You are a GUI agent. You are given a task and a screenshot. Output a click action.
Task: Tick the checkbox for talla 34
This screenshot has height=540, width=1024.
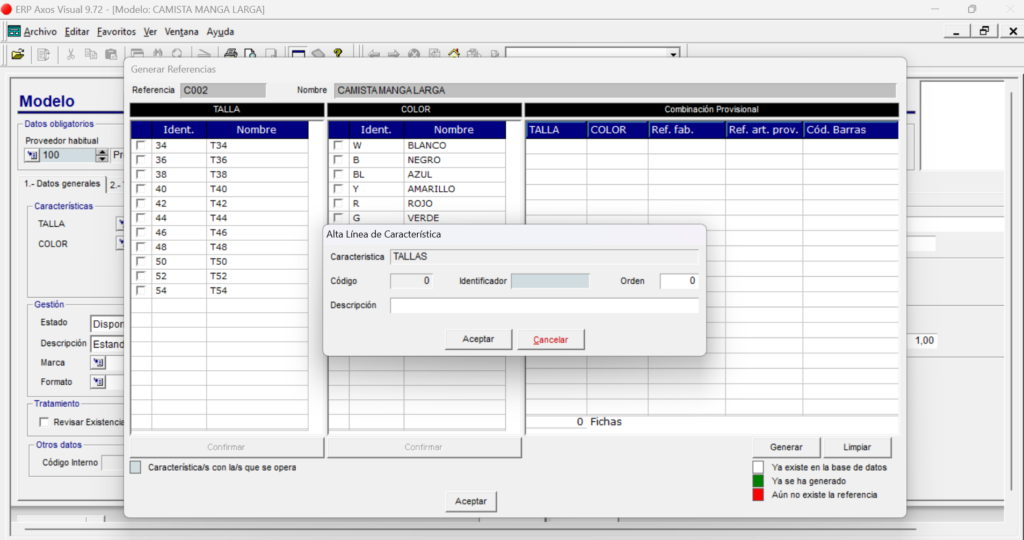(x=141, y=145)
